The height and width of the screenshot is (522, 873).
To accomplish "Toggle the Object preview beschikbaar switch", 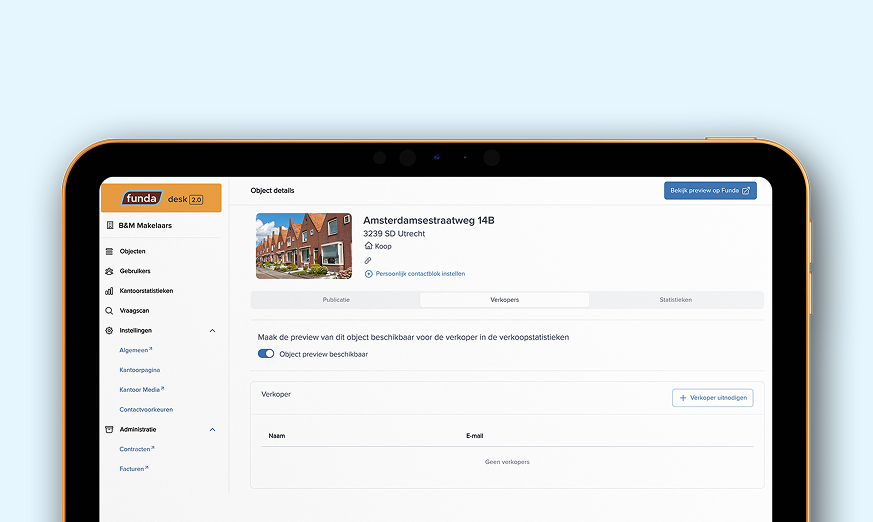I will 266,354.
